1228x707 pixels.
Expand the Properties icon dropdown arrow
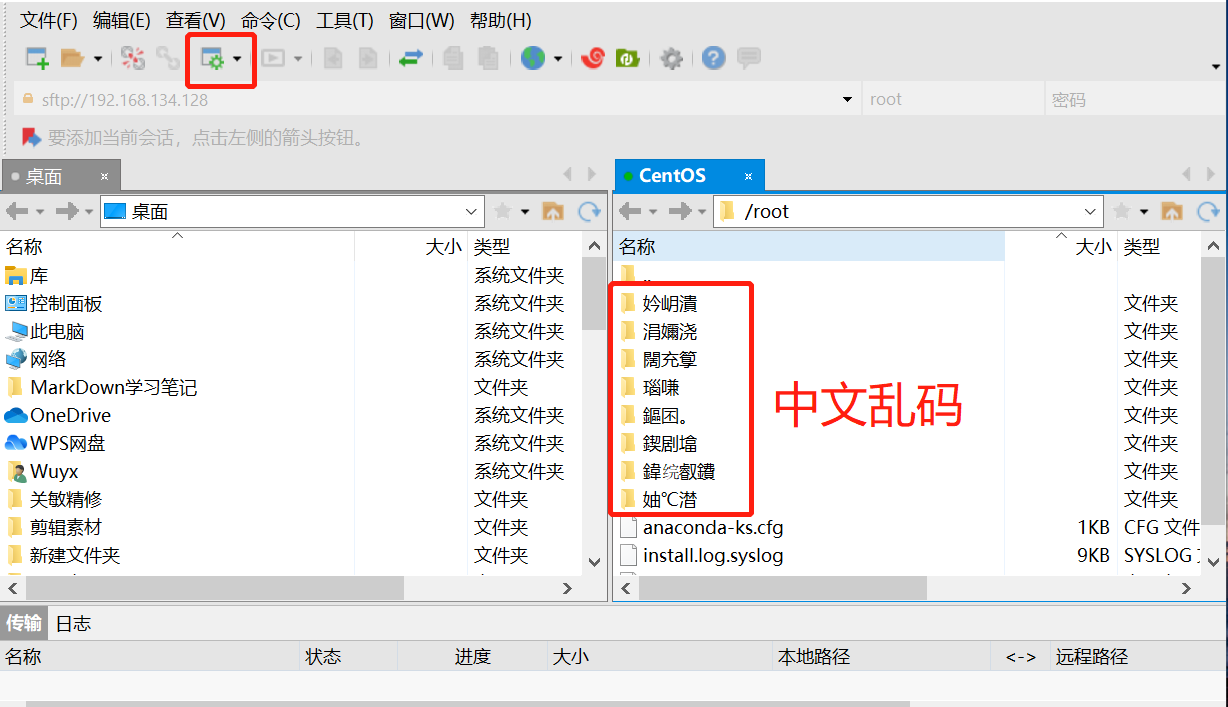(x=237, y=59)
